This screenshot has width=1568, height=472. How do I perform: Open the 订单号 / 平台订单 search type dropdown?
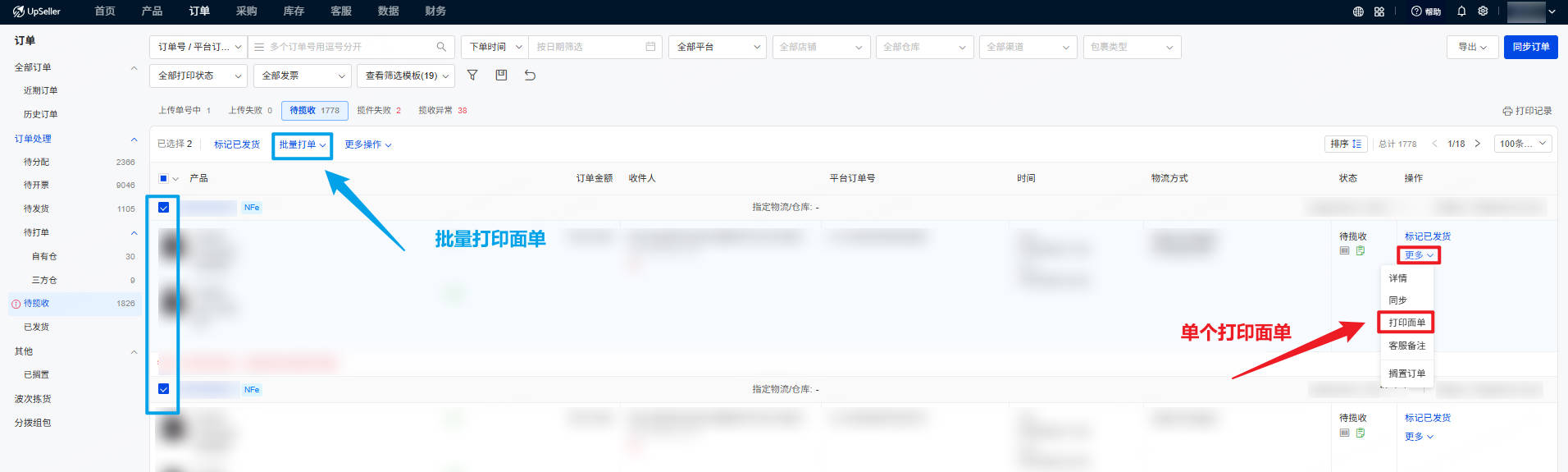198,47
